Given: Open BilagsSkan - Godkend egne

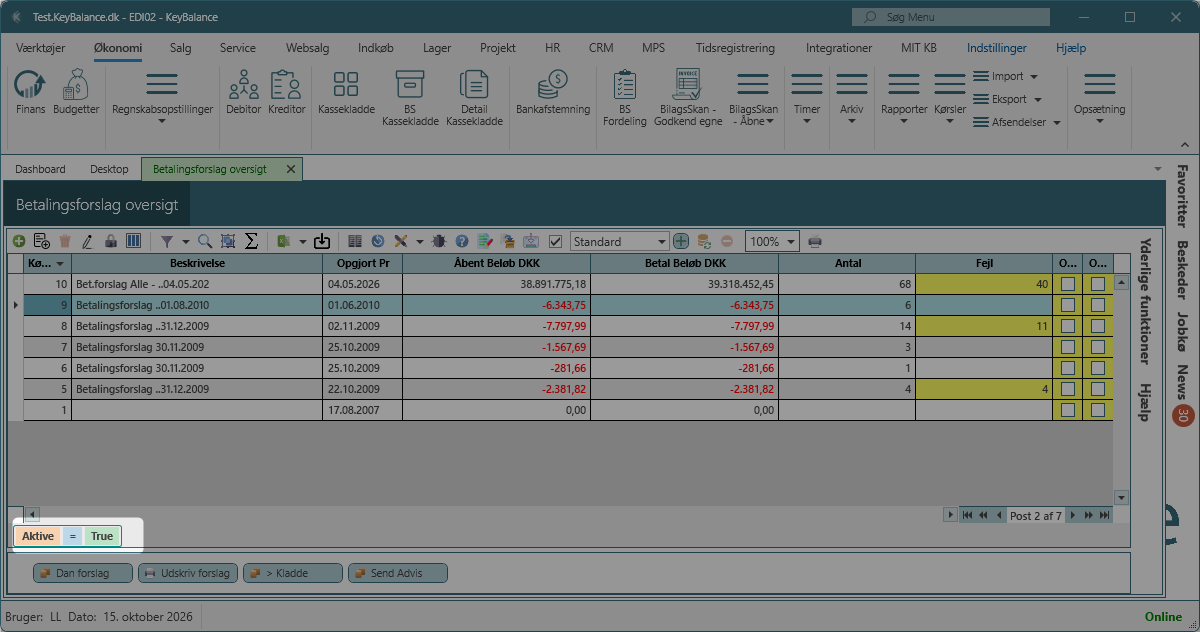Looking at the screenshot, I should pos(687,98).
